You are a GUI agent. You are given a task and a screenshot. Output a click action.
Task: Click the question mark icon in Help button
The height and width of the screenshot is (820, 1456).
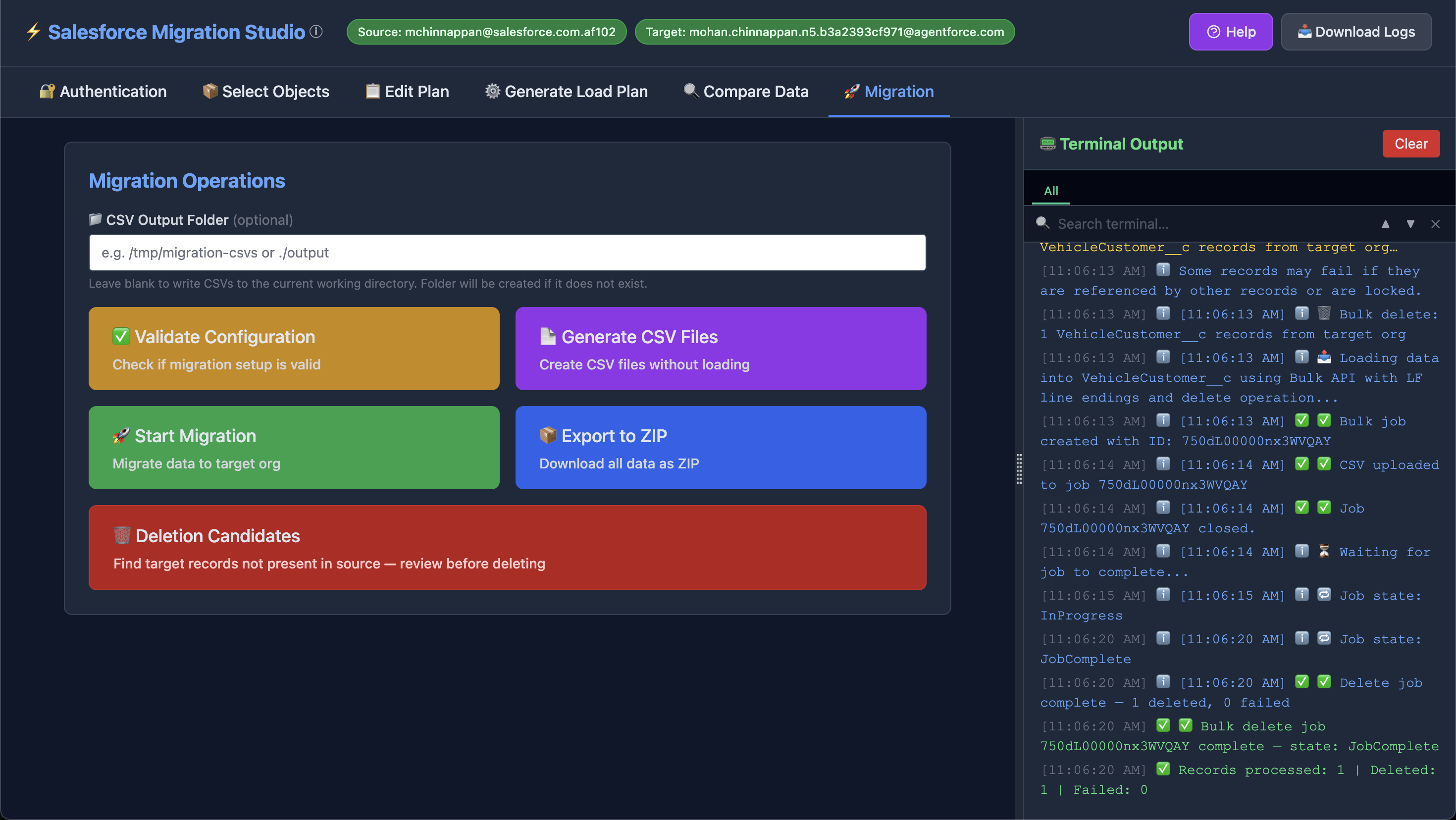[1213, 32]
